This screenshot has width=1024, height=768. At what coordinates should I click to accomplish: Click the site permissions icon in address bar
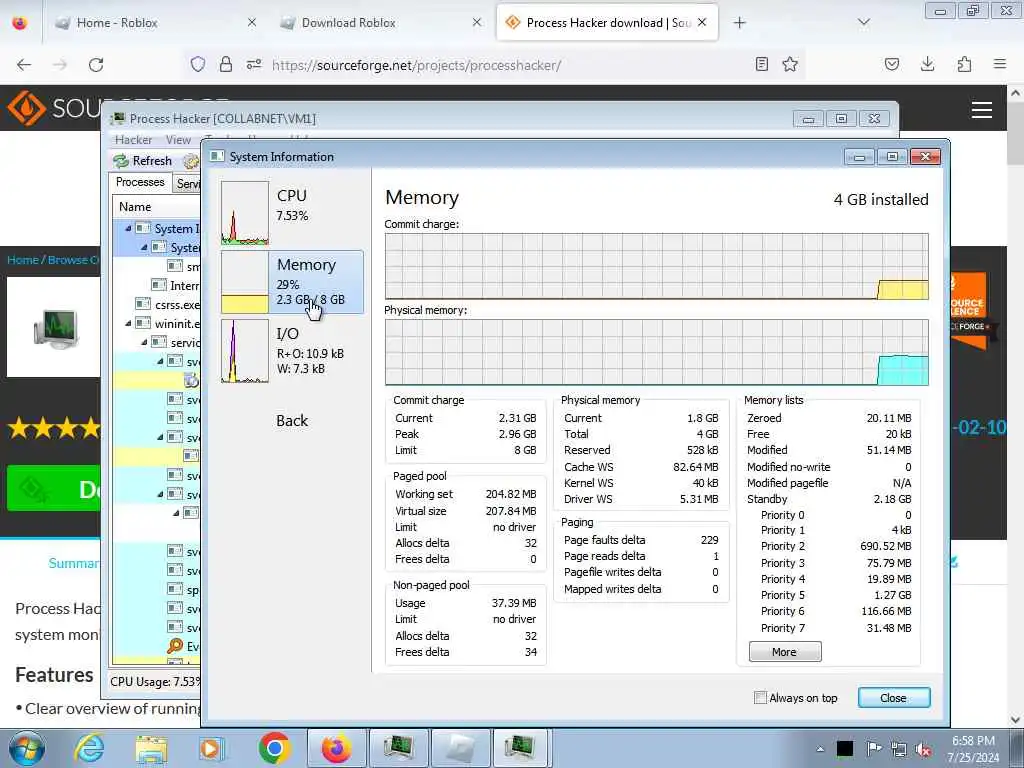point(254,64)
